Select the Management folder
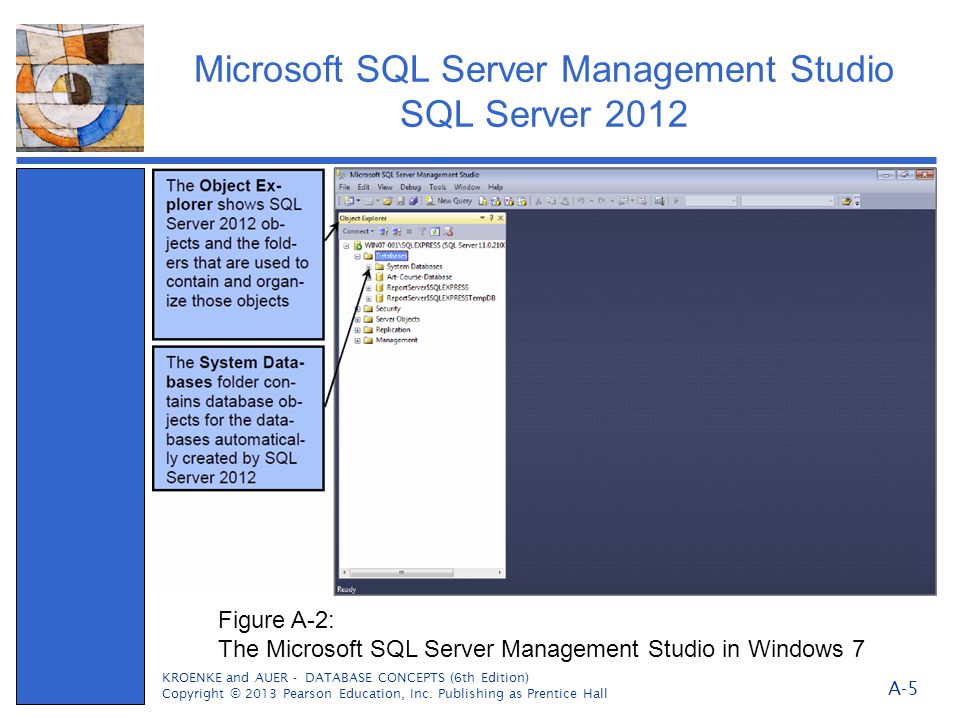Viewport: 960px width, 720px height. point(397,340)
